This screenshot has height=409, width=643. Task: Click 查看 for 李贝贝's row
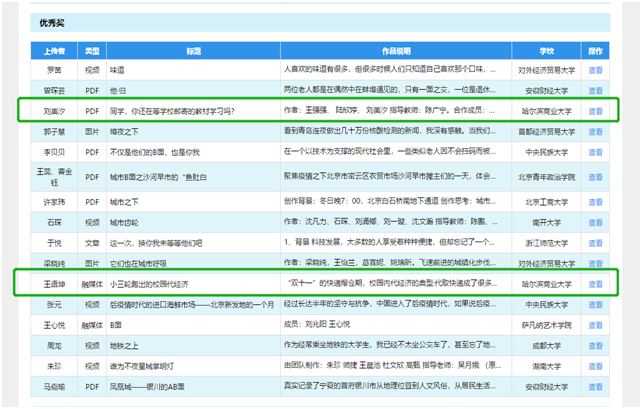coord(595,151)
